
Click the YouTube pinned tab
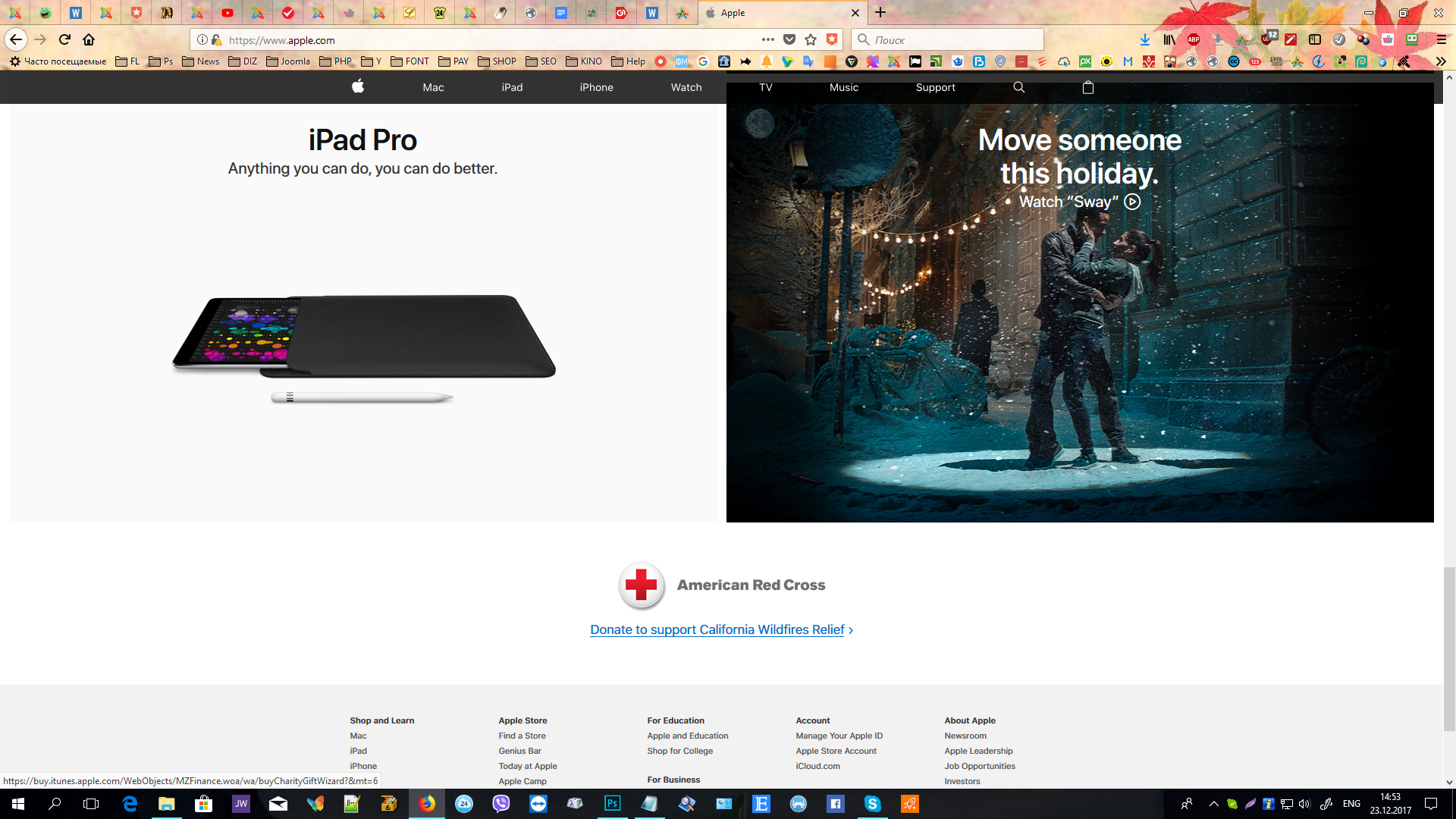pos(227,13)
